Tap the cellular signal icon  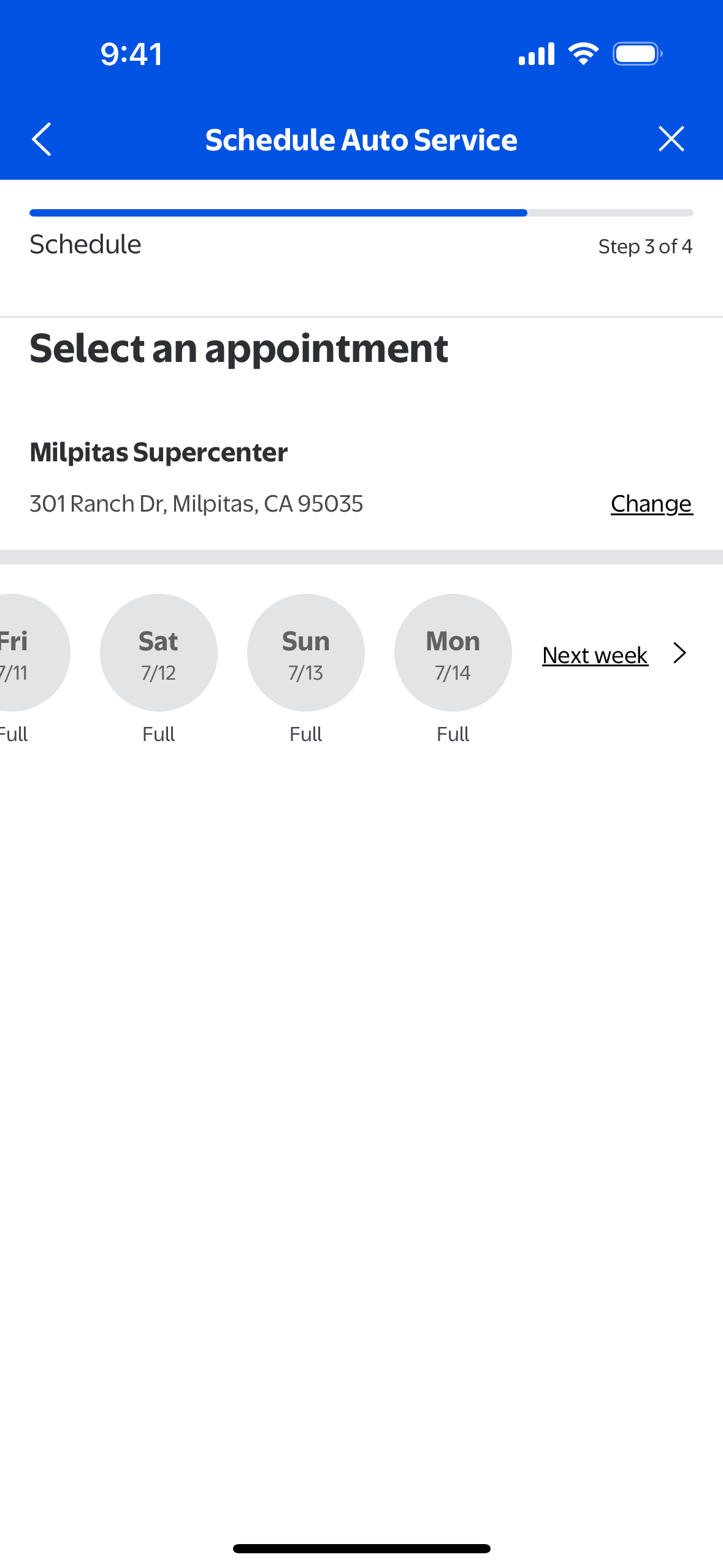click(536, 54)
